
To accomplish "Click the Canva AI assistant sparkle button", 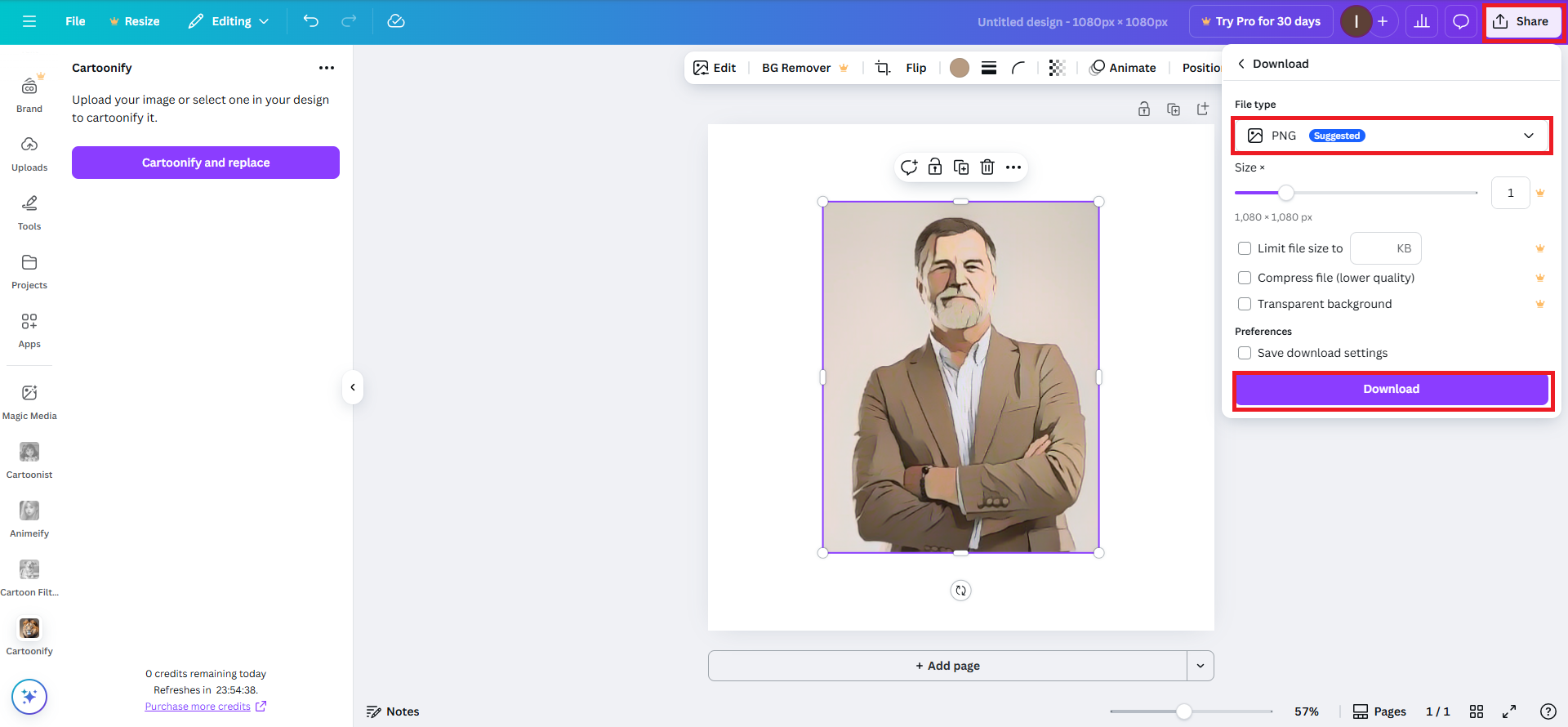I will (29, 697).
